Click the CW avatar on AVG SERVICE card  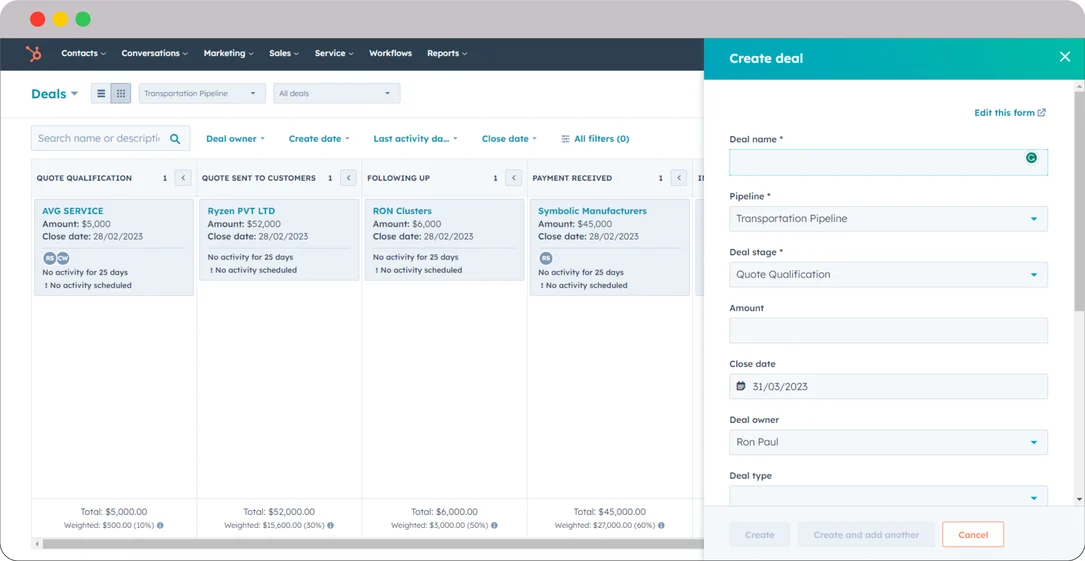pyautogui.click(x=63, y=258)
